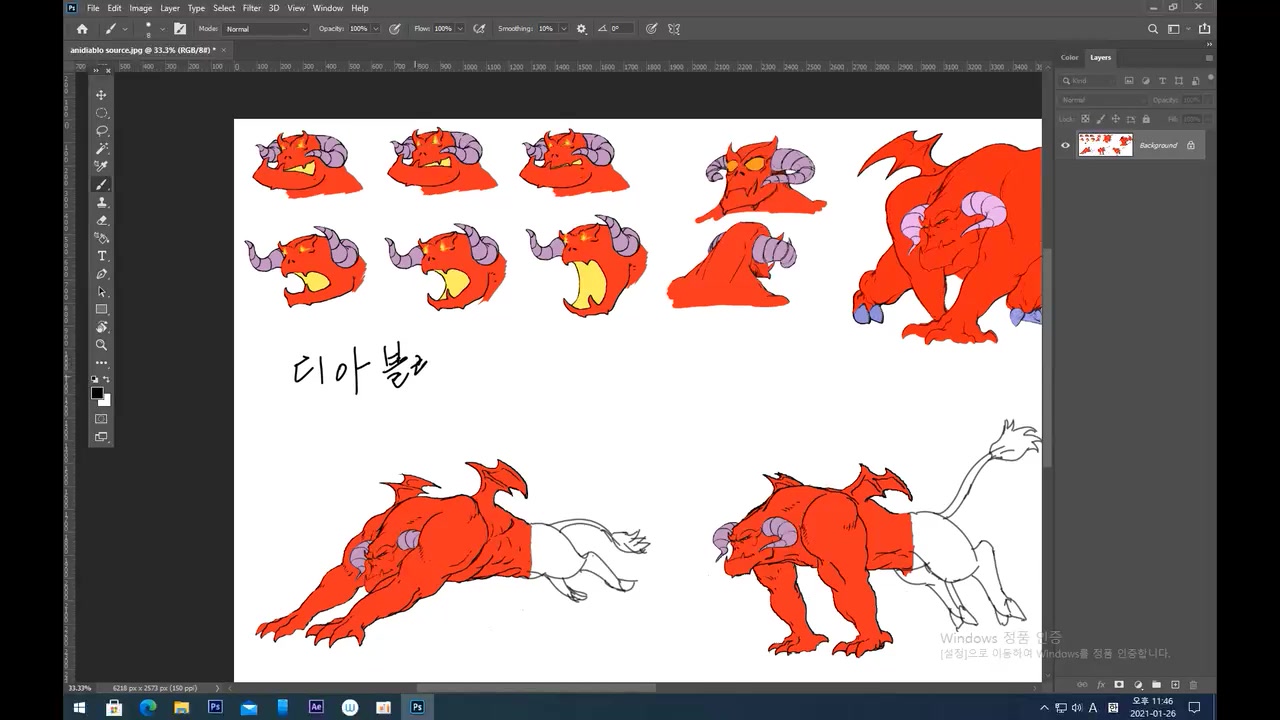Select the Clone Stamp tool
1280x720 pixels.
point(101,202)
